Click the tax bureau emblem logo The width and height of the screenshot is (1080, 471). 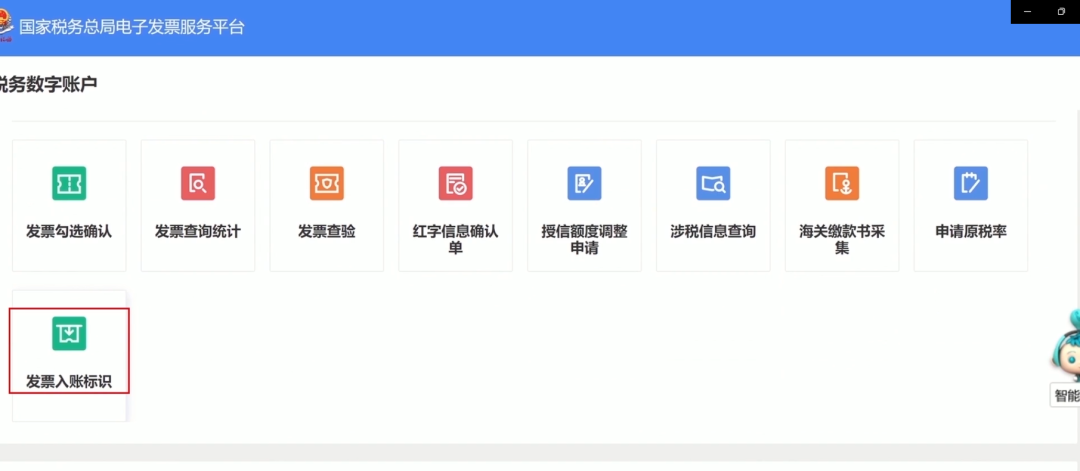[x=6, y=27]
